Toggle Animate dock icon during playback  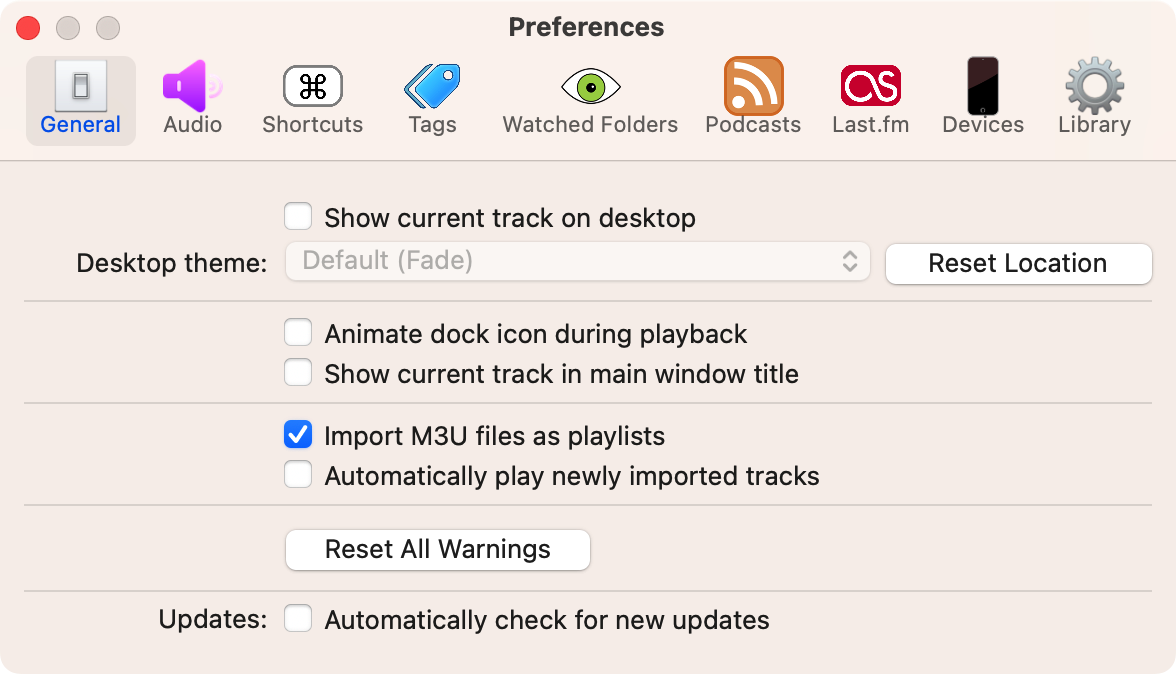point(298,332)
